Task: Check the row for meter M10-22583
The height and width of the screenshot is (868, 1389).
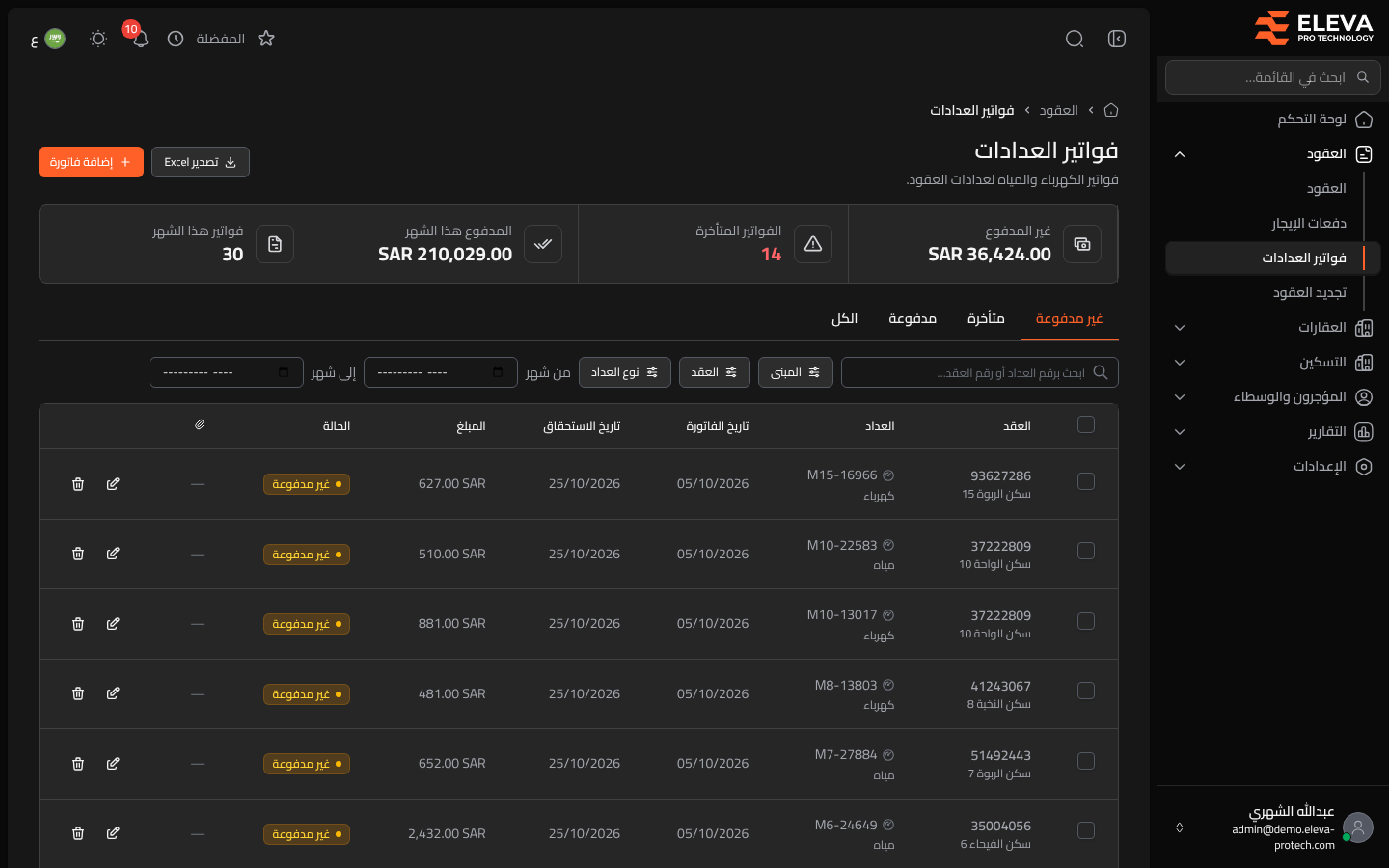Action: click(x=1086, y=551)
